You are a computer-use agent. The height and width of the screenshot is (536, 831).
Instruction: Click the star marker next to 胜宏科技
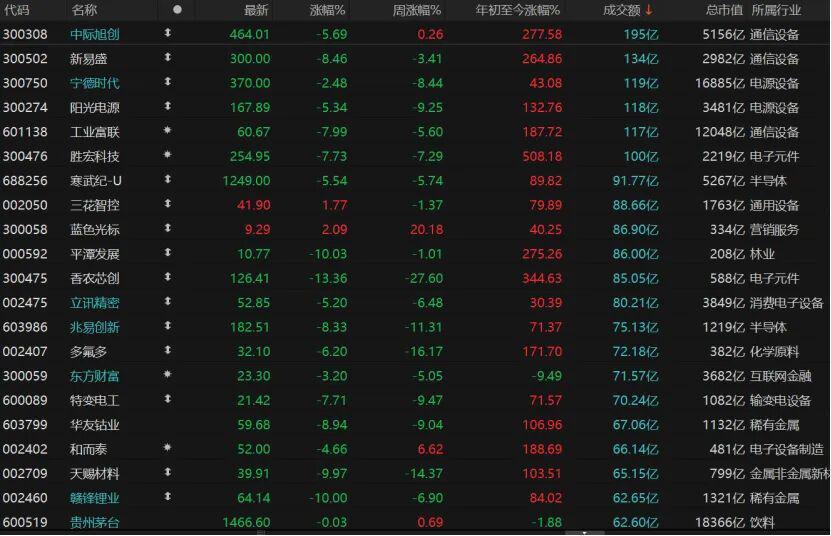[167, 156]
